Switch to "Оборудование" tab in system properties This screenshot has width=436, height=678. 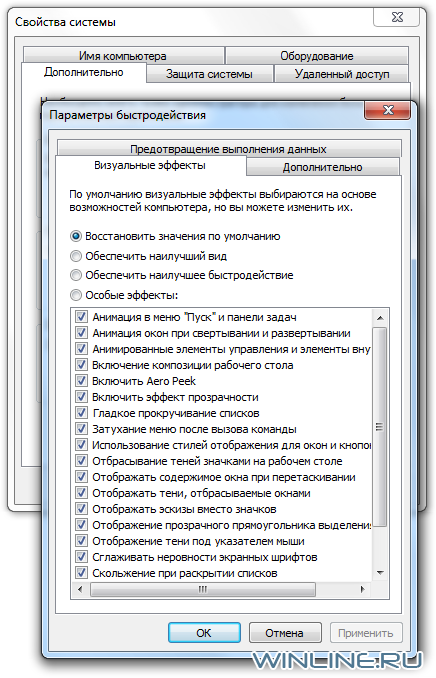click(x=317, y=56)
